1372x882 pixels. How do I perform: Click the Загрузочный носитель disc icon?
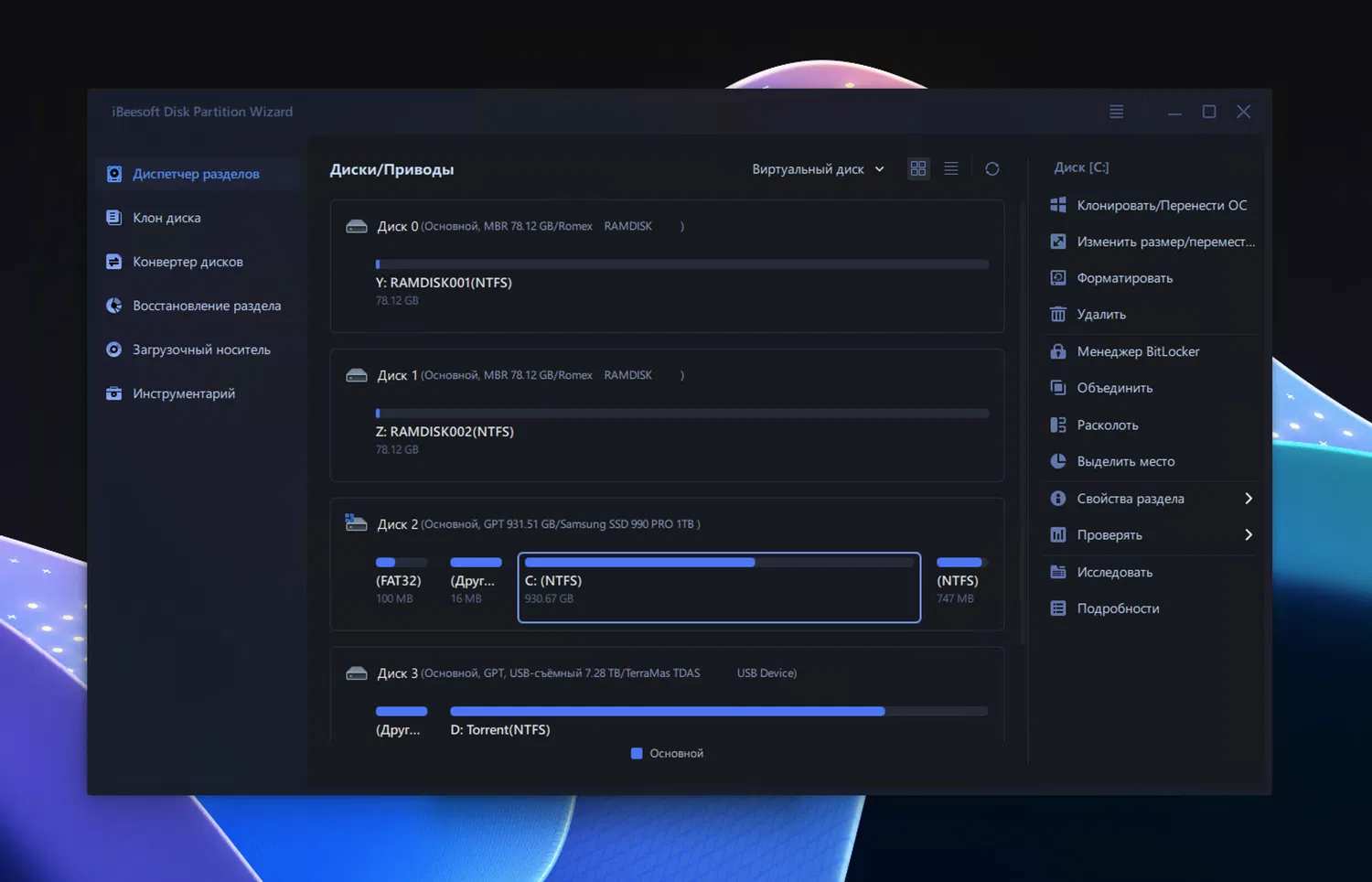pos(114,350)
